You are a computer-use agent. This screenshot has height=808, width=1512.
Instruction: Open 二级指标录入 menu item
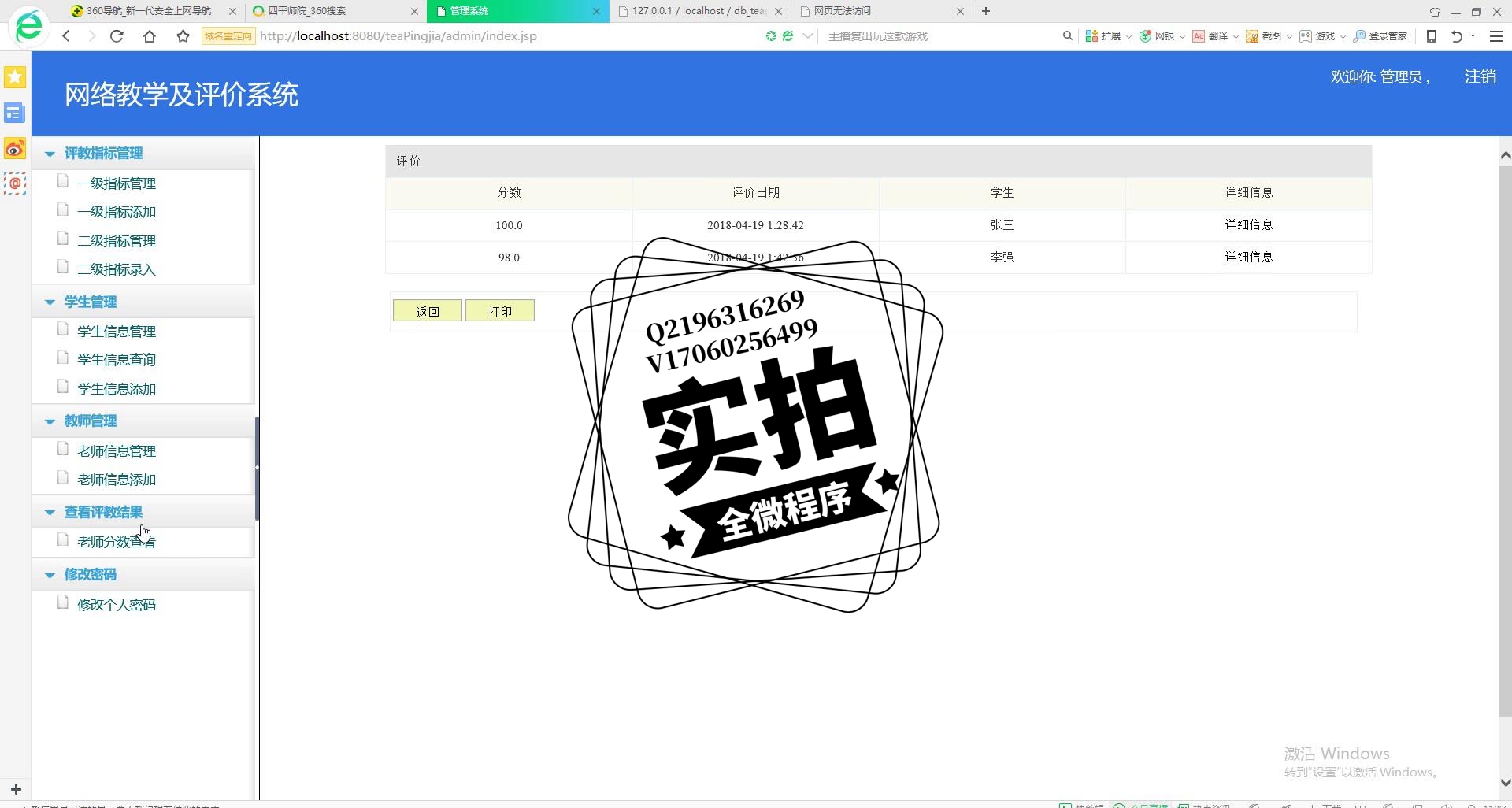point(117,269)
